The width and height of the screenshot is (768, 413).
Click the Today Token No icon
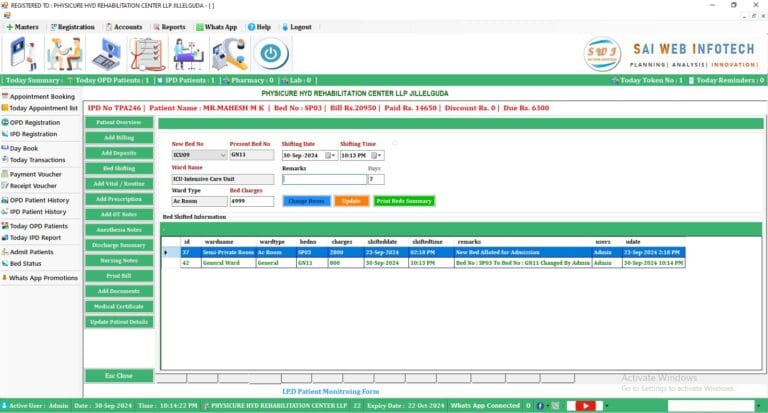[615, 80]
